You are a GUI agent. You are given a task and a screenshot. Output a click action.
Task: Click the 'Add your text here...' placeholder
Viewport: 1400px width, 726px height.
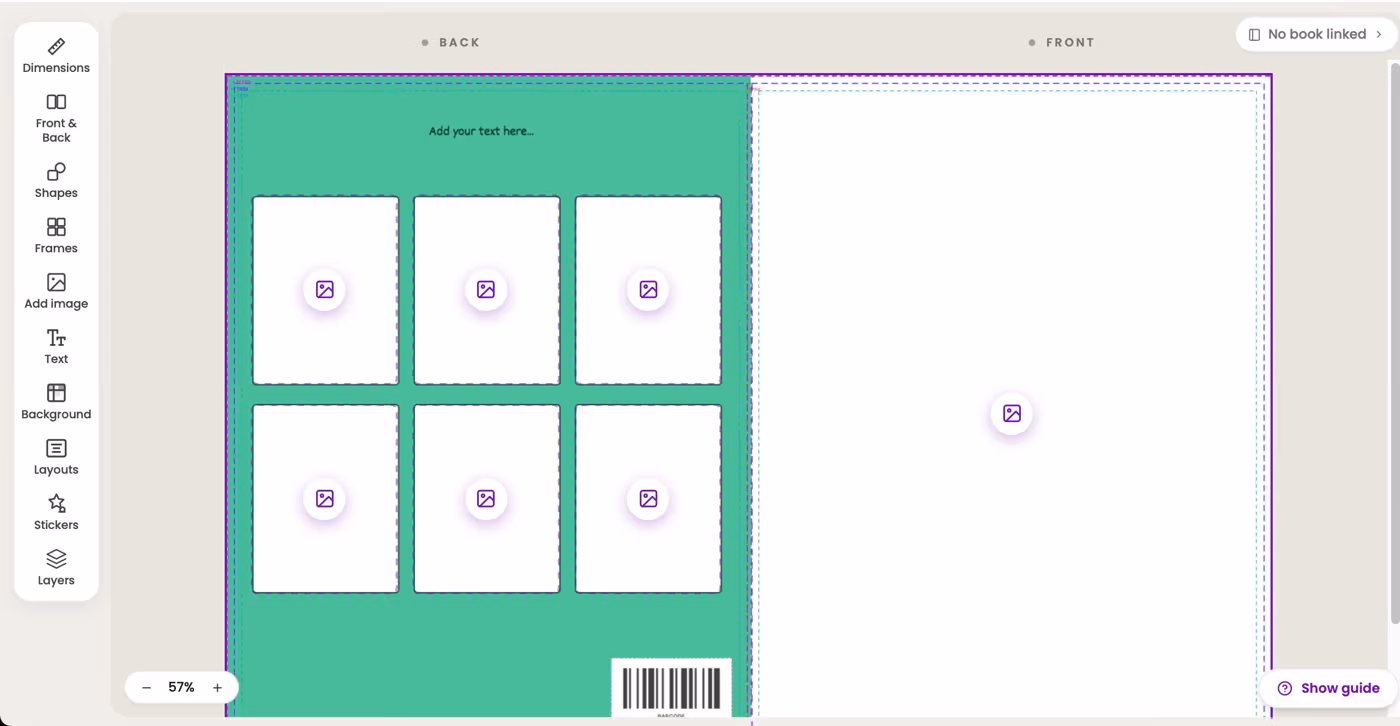[481, 131]
